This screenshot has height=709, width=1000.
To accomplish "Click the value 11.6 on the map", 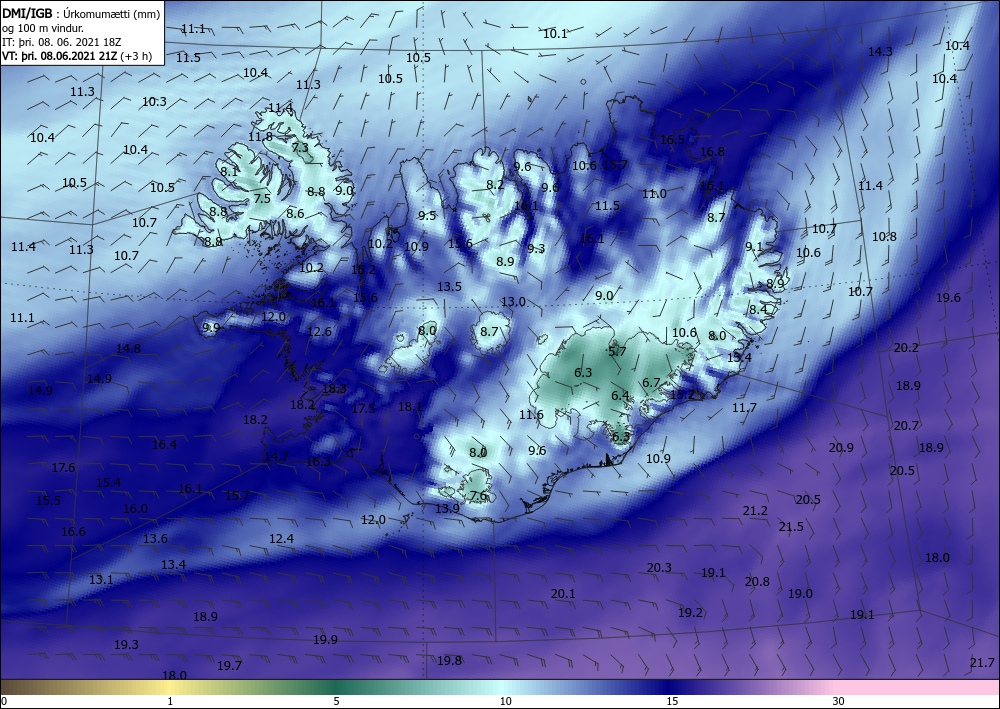I will (x=531, y=415).
